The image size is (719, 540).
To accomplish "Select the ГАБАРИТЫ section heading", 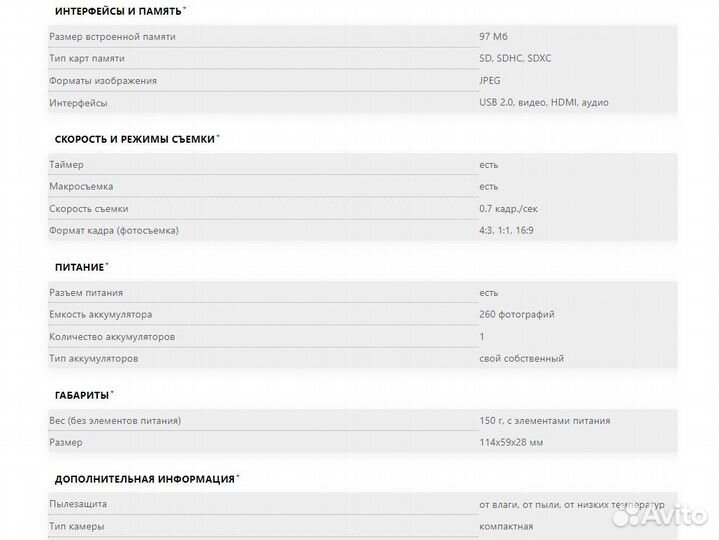I will [x=81, y=396].
